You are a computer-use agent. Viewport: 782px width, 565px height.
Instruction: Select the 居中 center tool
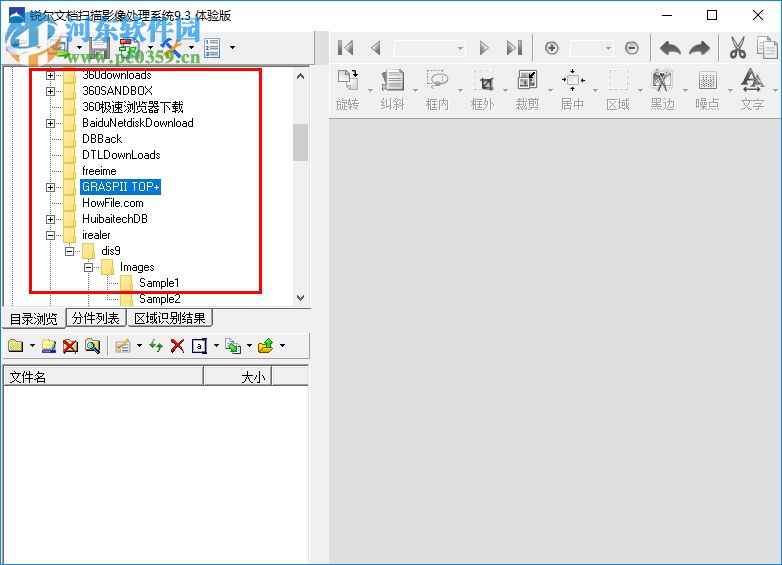click(x=572, y=90)
